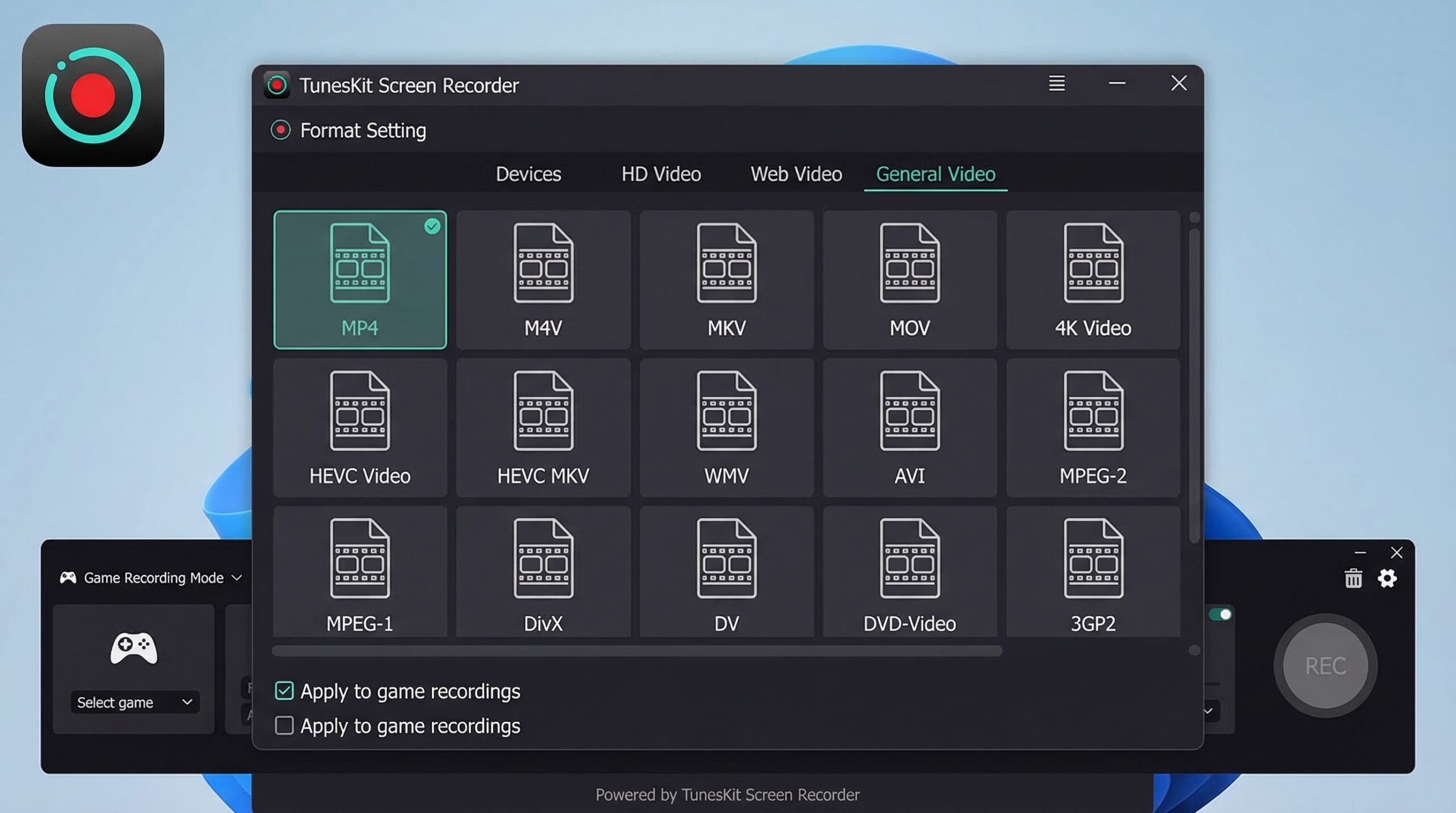Expand the Game Recording Mode dropdown
Screen dimensions: 1456x813
[237, 577]
